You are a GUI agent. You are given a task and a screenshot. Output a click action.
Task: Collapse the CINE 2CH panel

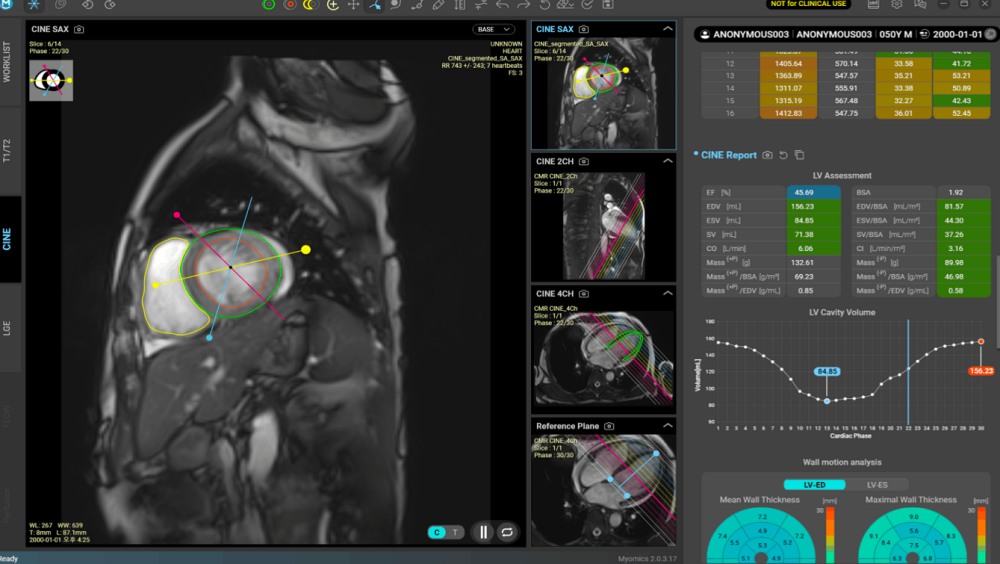pyautogui.click(x=667, y=161)
